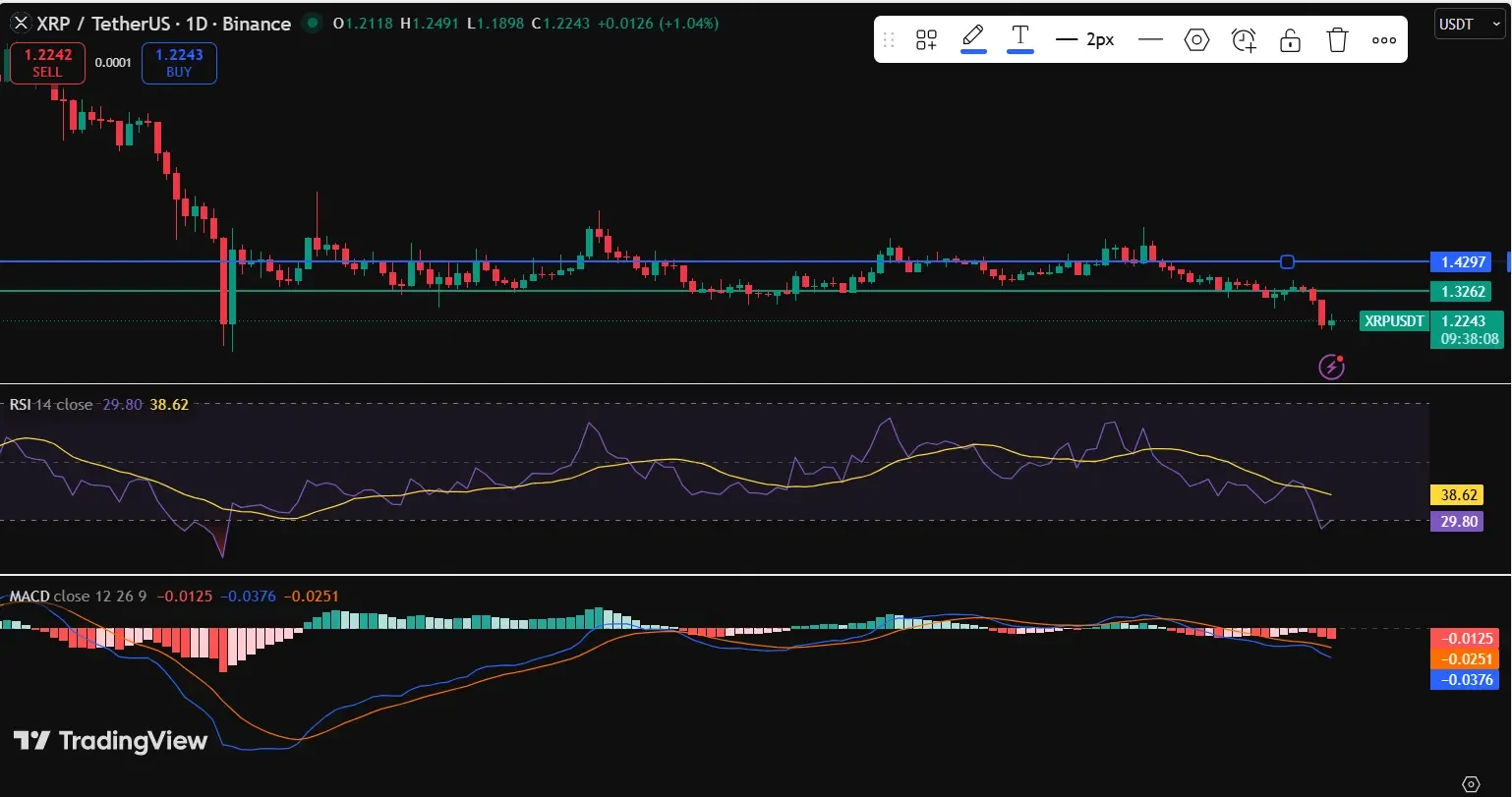This screenshot has width=1512, height=797.
Task: Click the orange -0.0251 MACD axis label
Action: (1464, 659)
